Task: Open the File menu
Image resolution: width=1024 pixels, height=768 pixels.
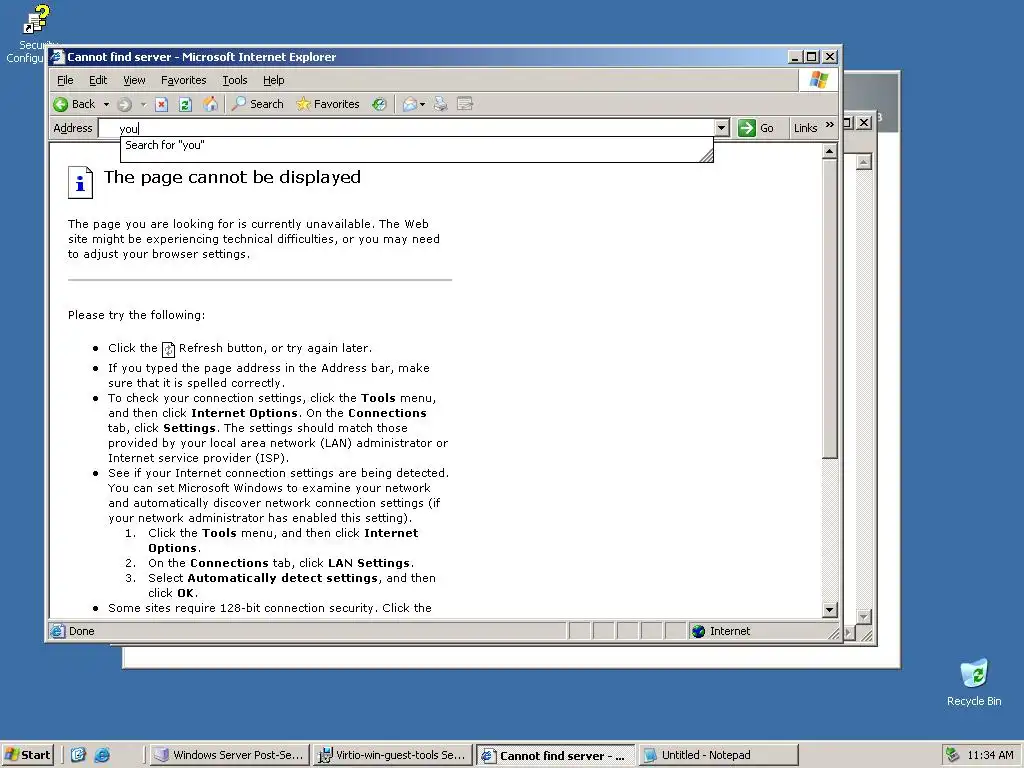Action: click(x=65, y=80)
